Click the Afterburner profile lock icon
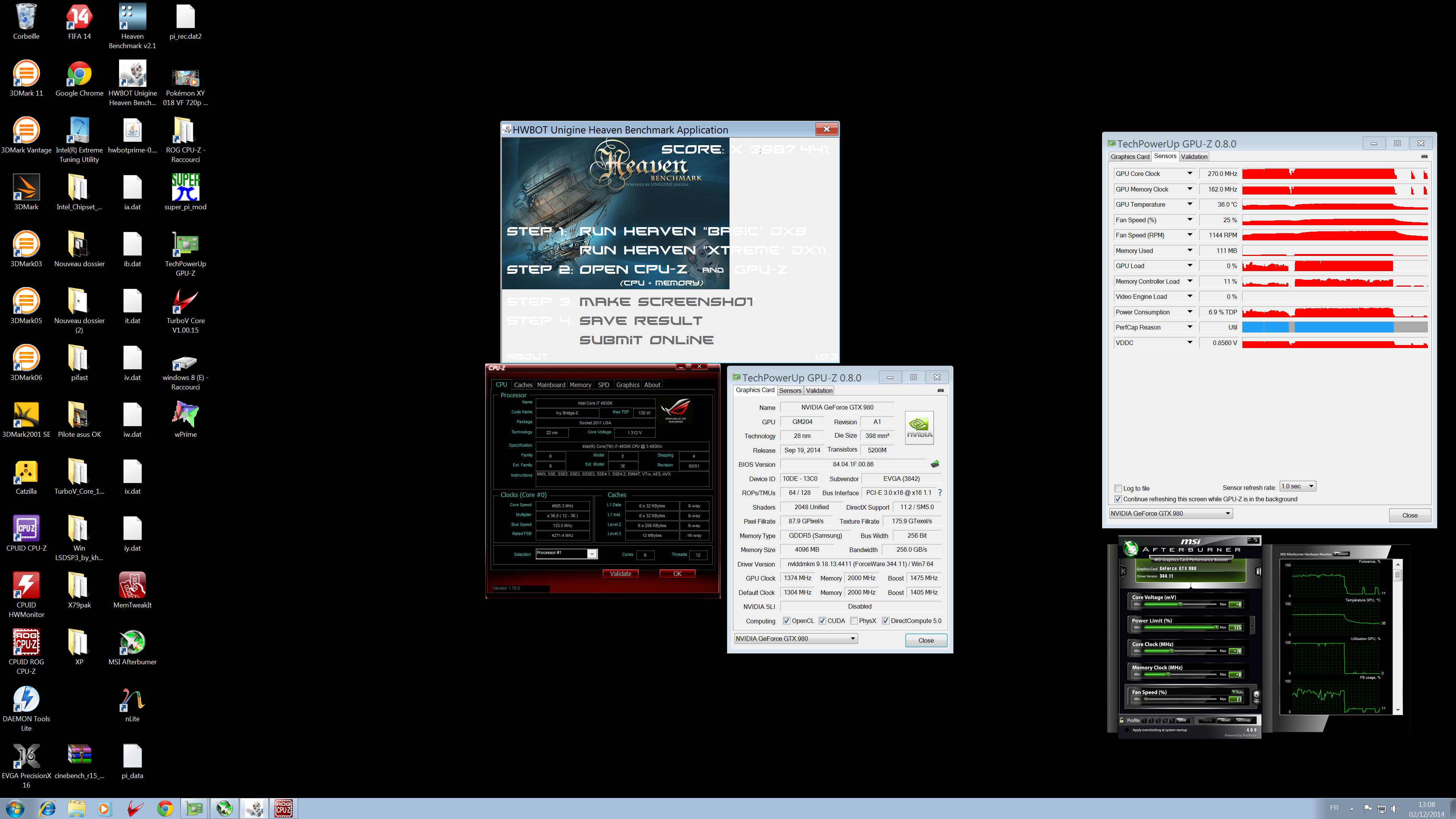 coord(1122,720)
